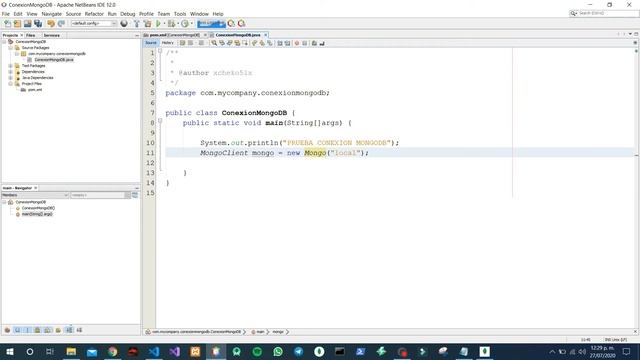Open Telegram from the taskbar
Viewport: 640px width, 360px height.
pyautogui.click(x=299, y=351)
